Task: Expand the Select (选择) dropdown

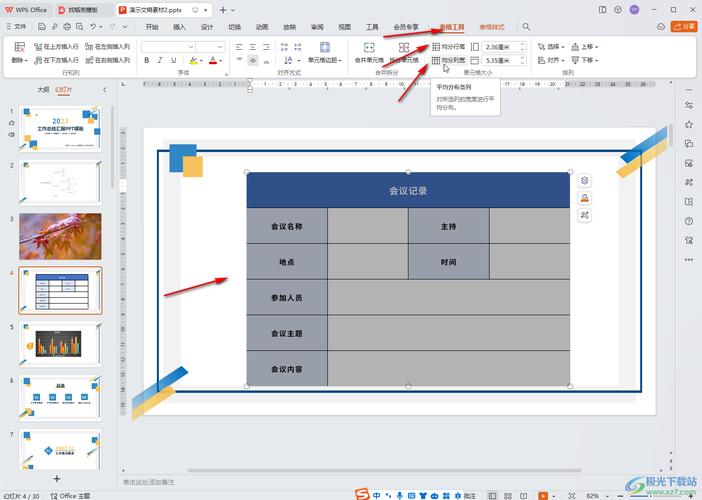Action: click(555, 47)
